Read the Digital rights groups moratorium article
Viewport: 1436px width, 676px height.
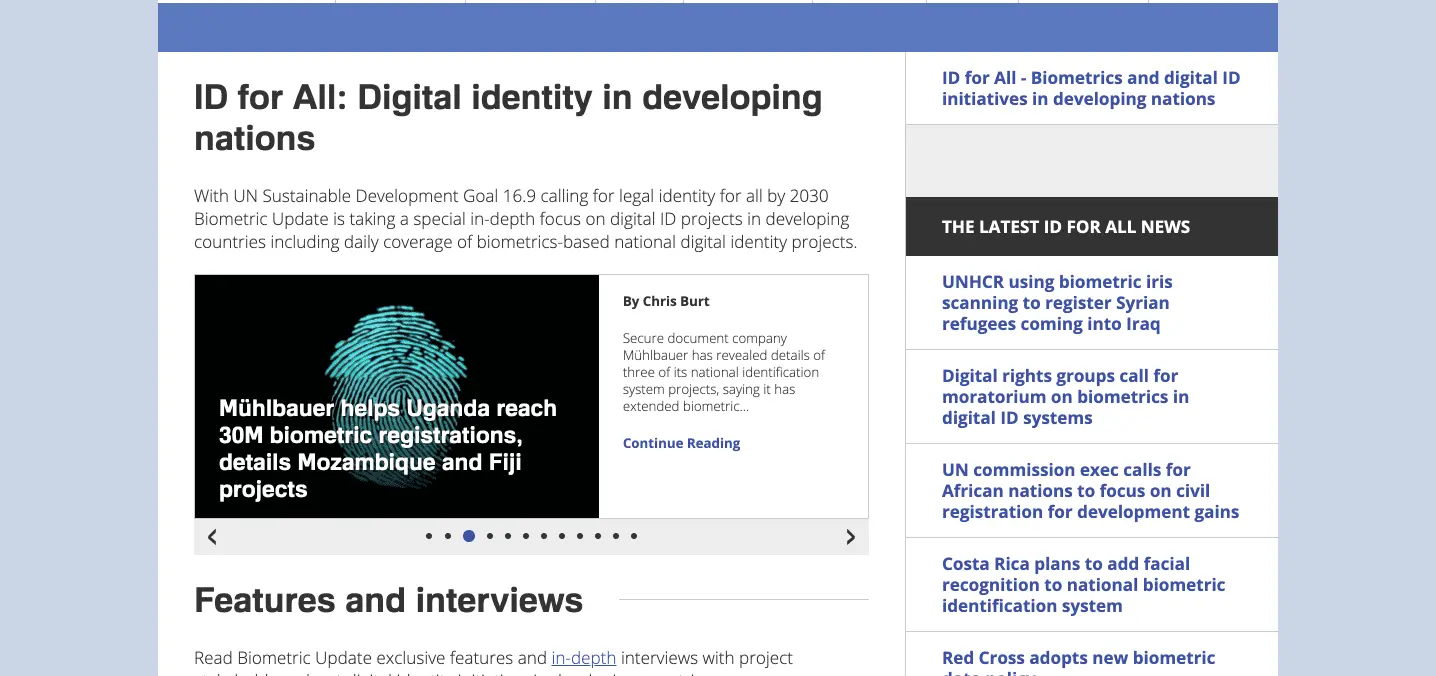coord(1064,397)
